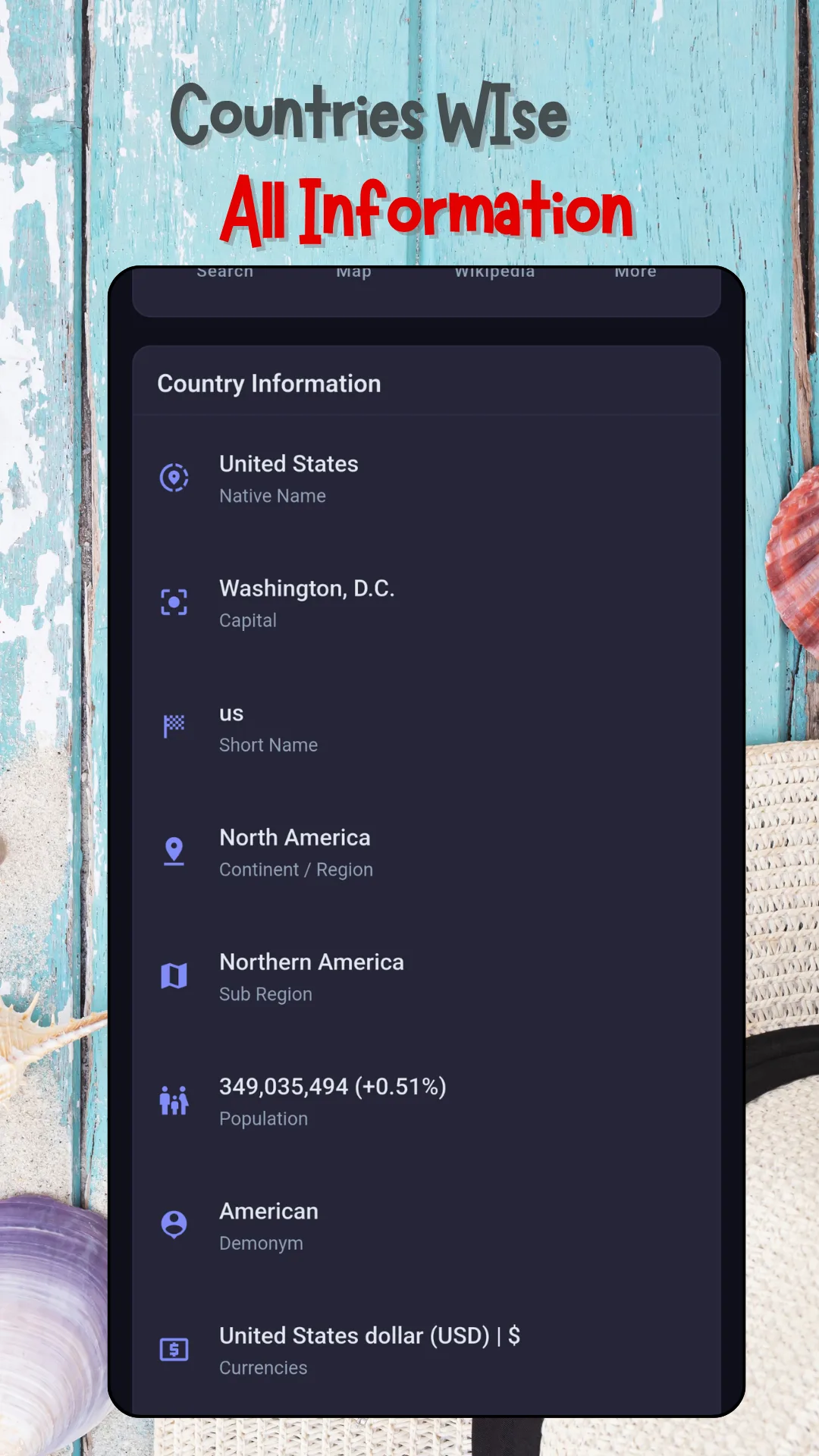The image size is (819, 1456).
Task: Tap the Sub Region label
Action: click(x=266, y=994)
